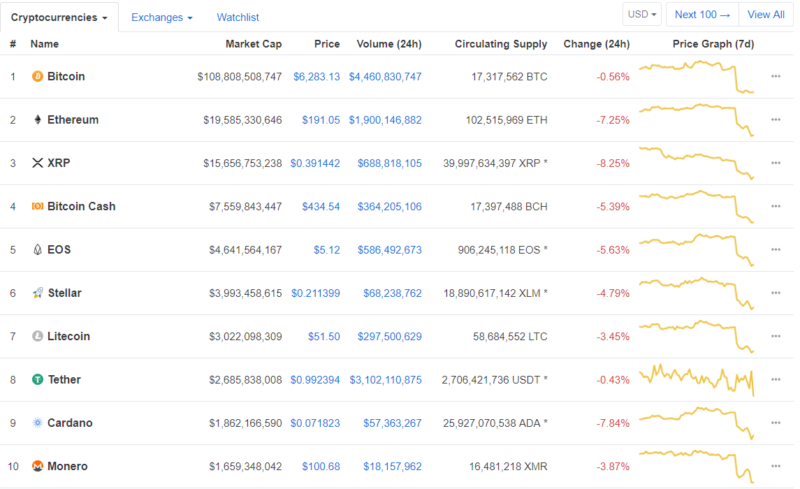Click Litecoin market cap $3,022,098,309
This screenshot has width=800, height=489.
[245, 336]
